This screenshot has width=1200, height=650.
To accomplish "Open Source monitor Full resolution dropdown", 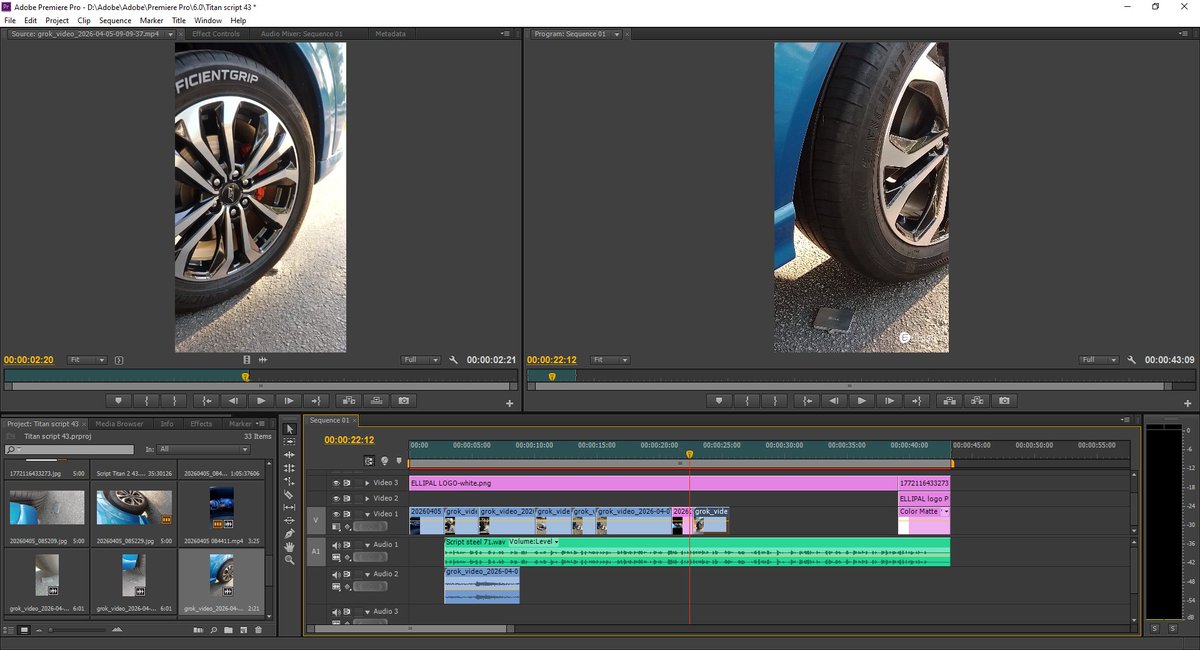I will 421,359.
